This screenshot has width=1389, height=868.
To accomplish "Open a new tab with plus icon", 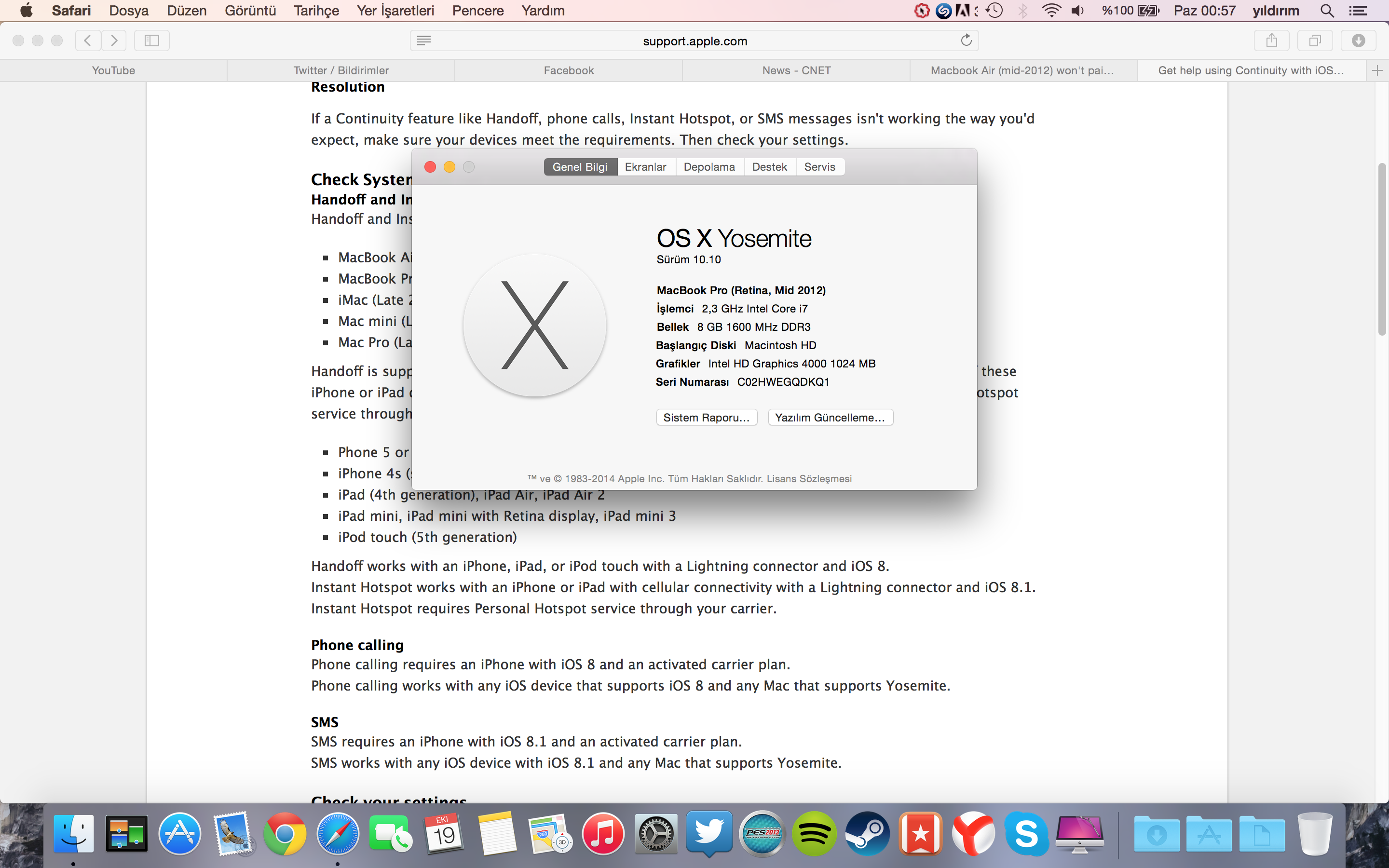I will (x=1377, y=70).
